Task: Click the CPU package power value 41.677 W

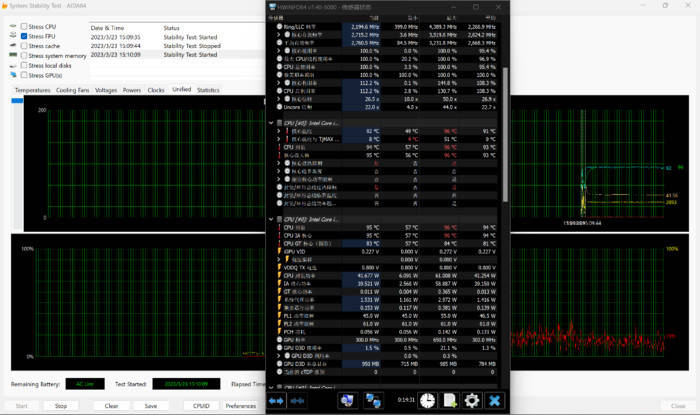Action: click(369, 276)
